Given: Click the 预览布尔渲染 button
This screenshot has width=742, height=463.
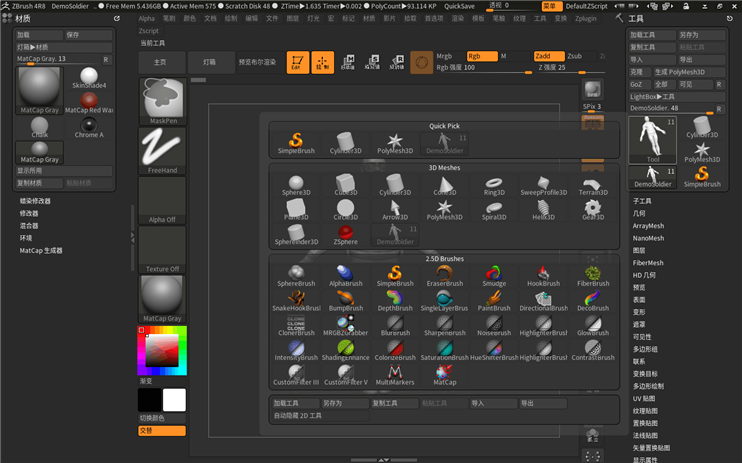Looking at the screenshot, I should [257, 62].
